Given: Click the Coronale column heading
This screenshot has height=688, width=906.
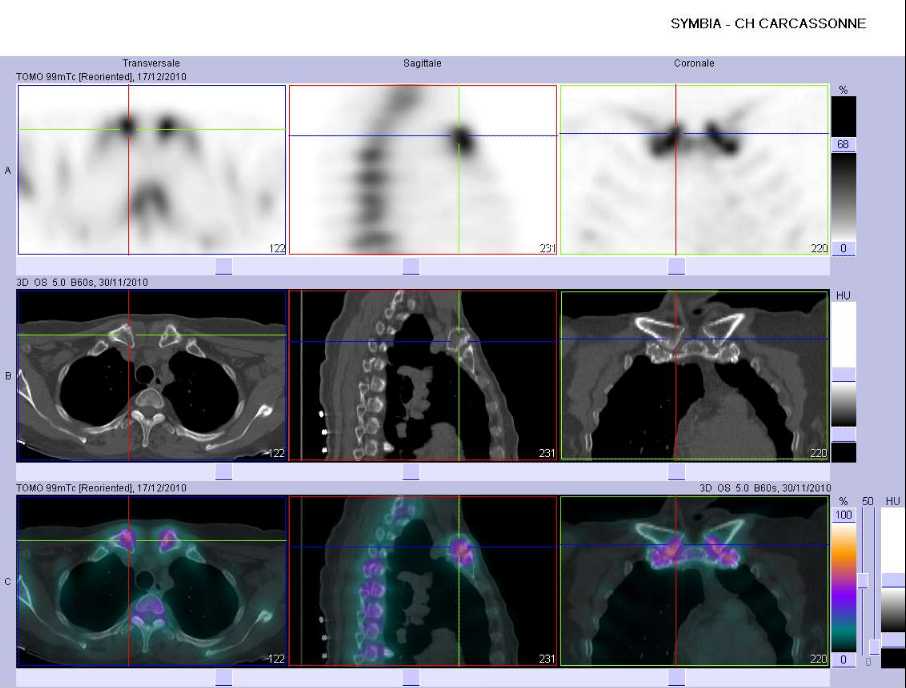Looking at the screenshot, I should [694, 63].
